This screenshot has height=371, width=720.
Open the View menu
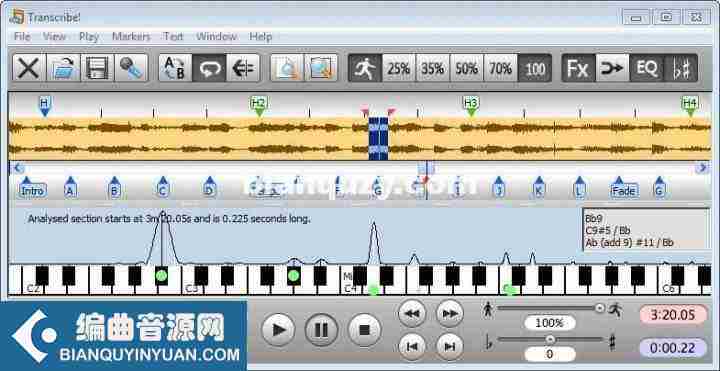[x=54, y=37]
